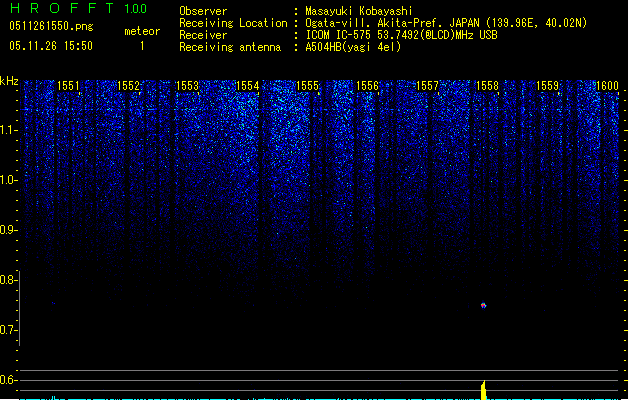Image resolution: width=629 pixels, height=400 pixels.
Task: Click the antenna value A504HB(yagi 4el)
Action: tap(353, 47)
